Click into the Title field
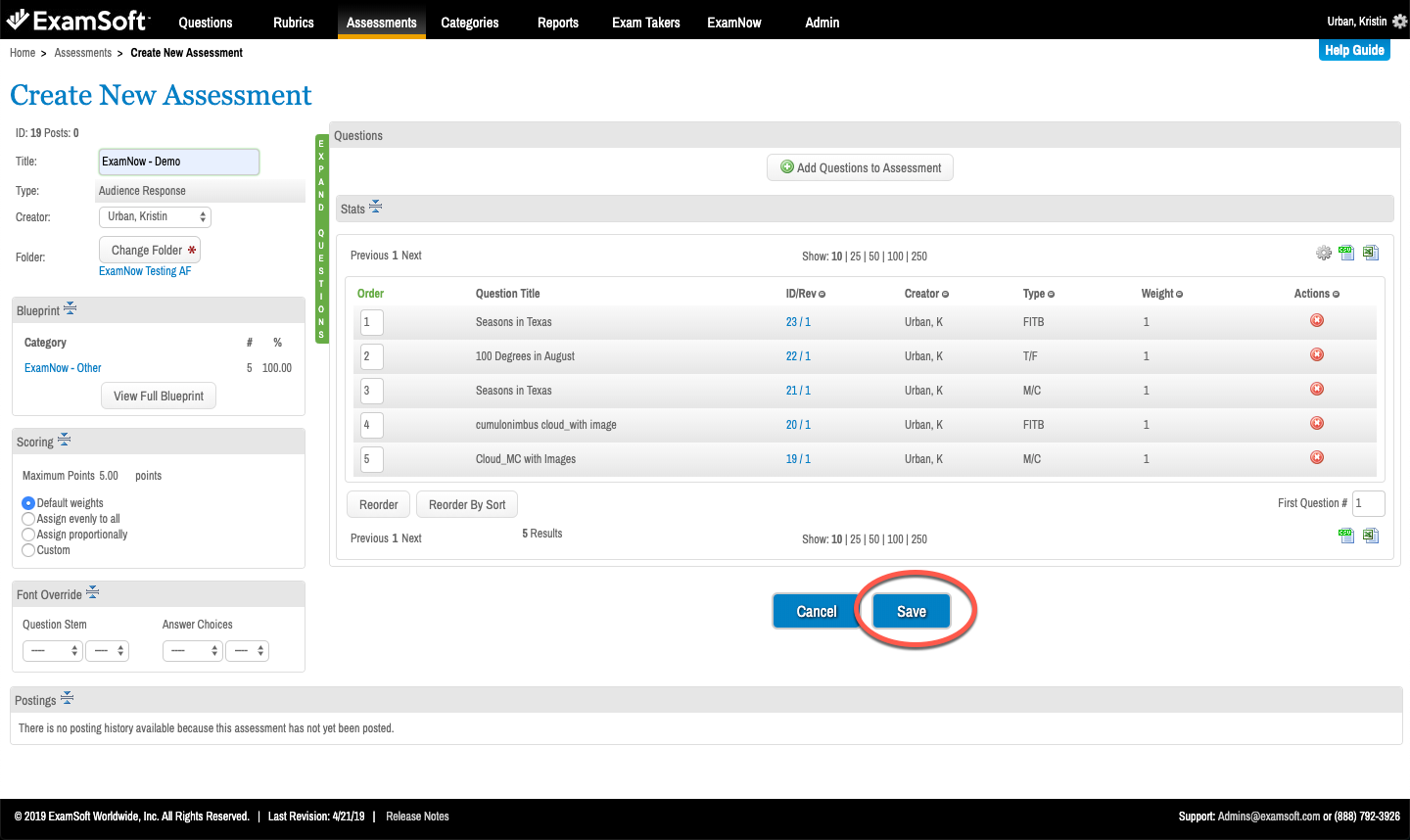 point(179,162)
